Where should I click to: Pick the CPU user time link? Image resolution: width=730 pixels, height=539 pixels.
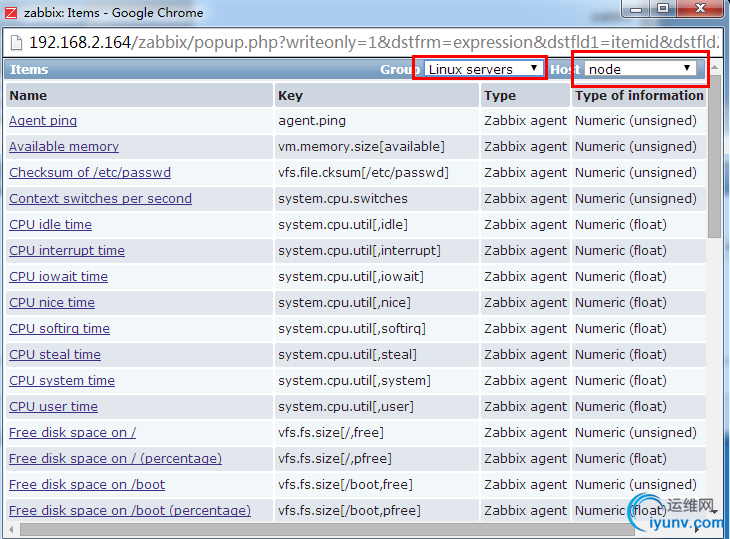54,407
